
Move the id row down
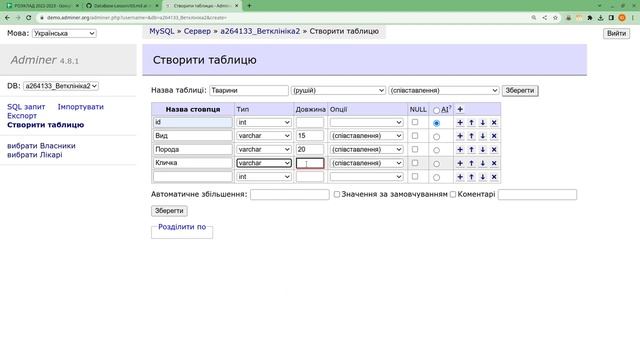[483, 122]
